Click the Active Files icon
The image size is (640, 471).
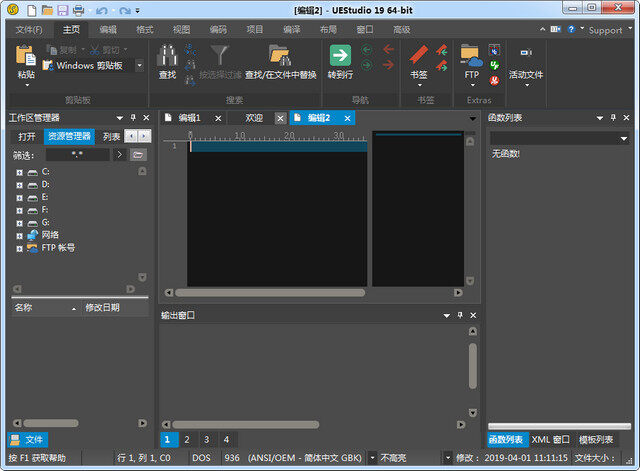pos(526,53)
